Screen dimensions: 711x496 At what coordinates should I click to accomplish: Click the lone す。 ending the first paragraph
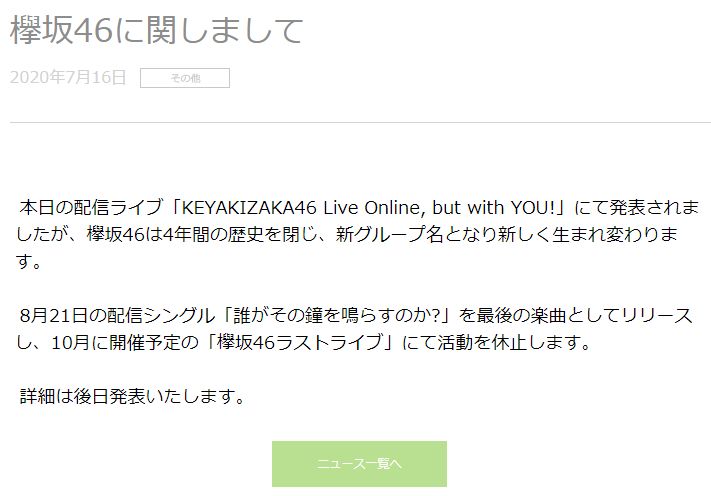point(29,262)
